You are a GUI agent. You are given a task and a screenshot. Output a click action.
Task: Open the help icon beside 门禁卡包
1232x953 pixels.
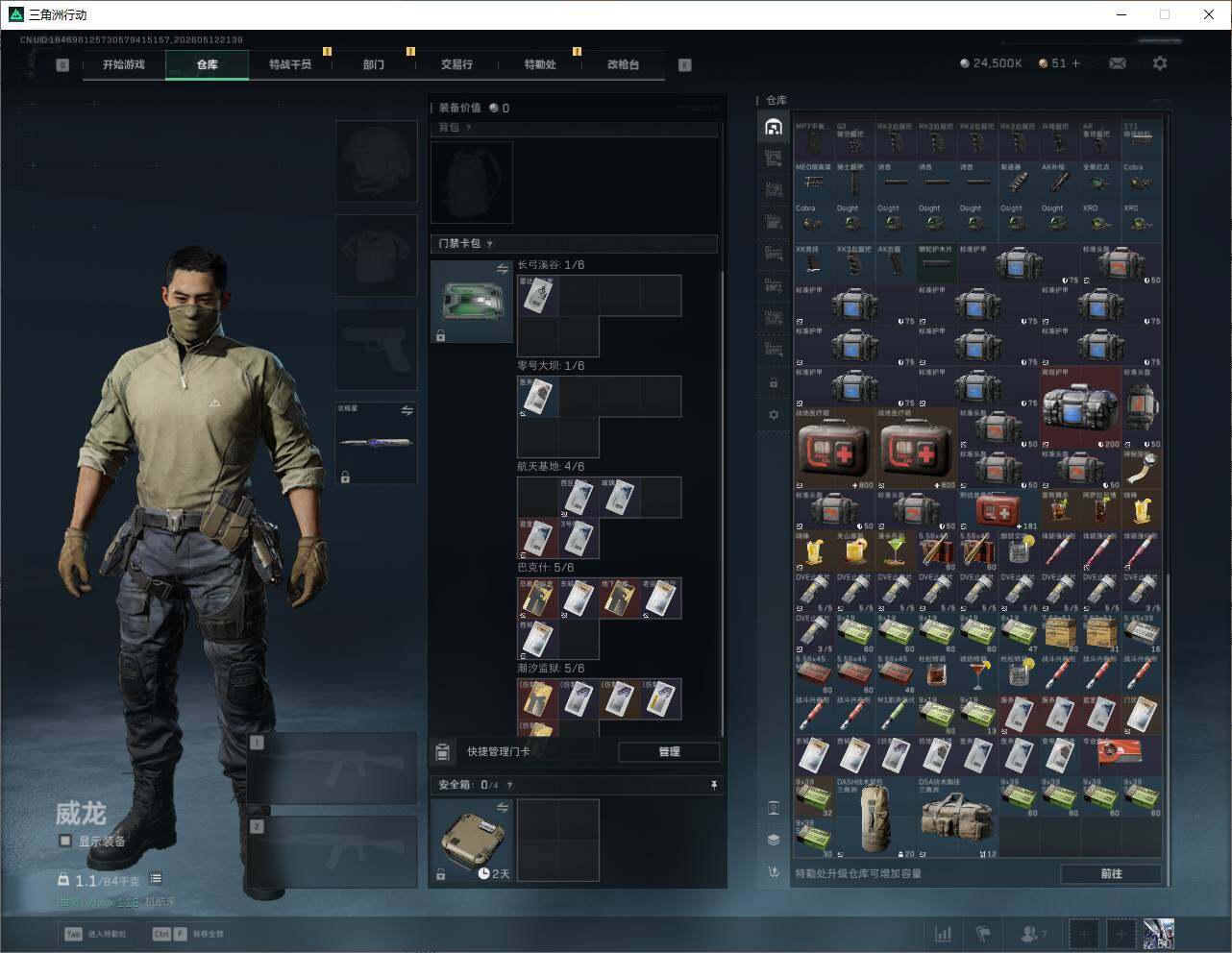(x=490, y=244)
